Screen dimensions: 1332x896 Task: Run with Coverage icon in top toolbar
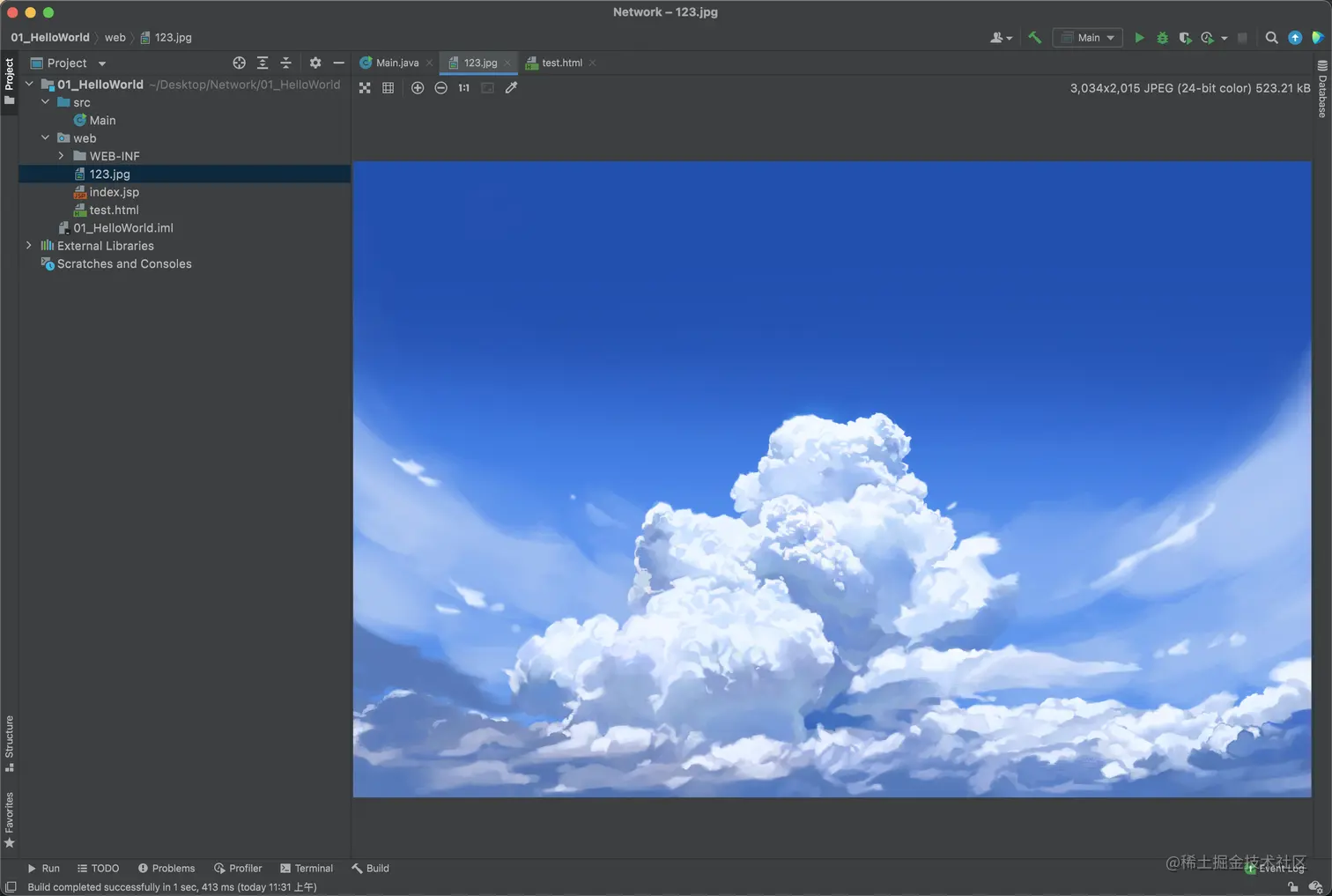1185,38
